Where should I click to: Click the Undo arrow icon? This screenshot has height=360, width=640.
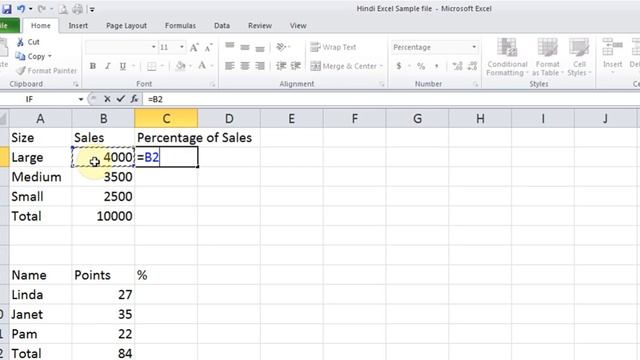point(21,9)
